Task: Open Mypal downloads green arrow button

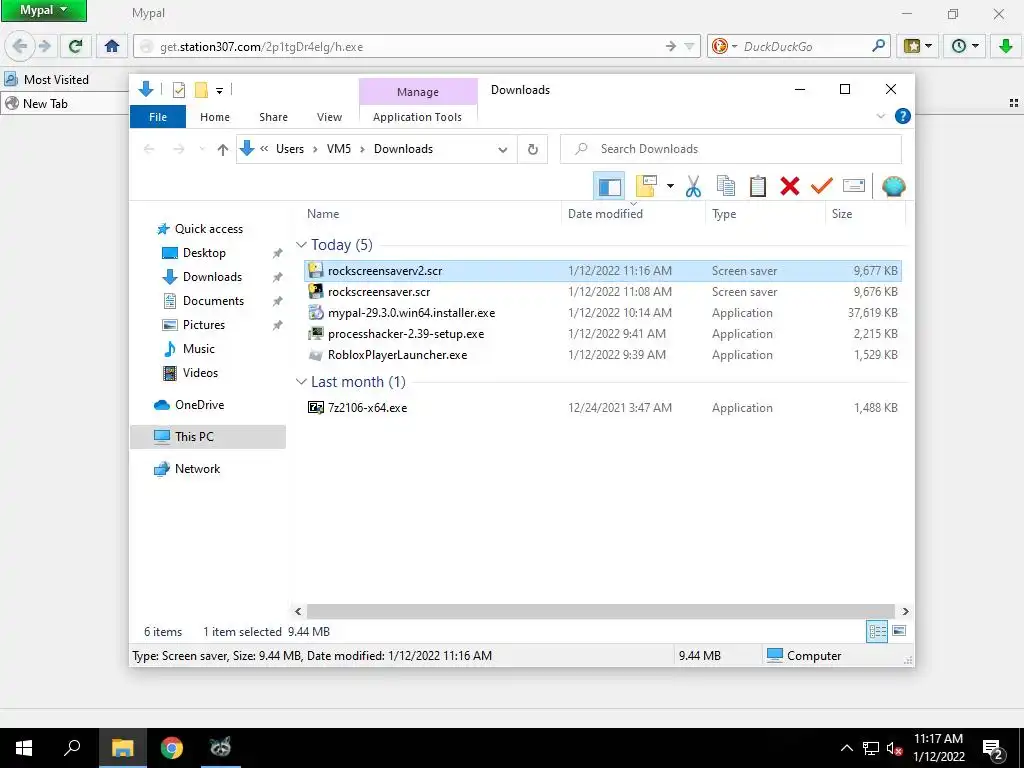Action: [x=1006, y=46]
